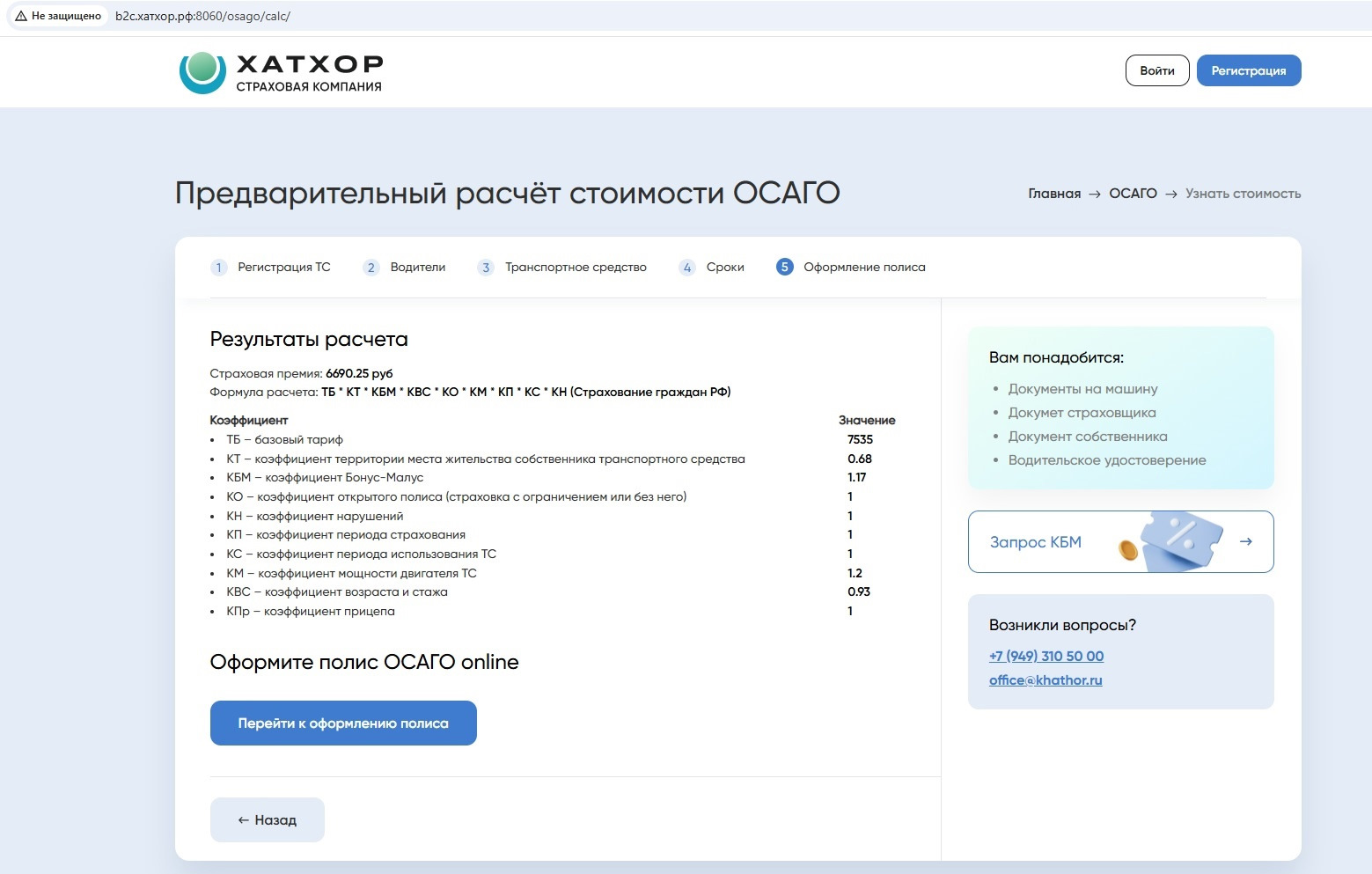Click the arrow icon on Запрос КБМ card
The height and width of the screenshot is (874, 1372).
1245,541
